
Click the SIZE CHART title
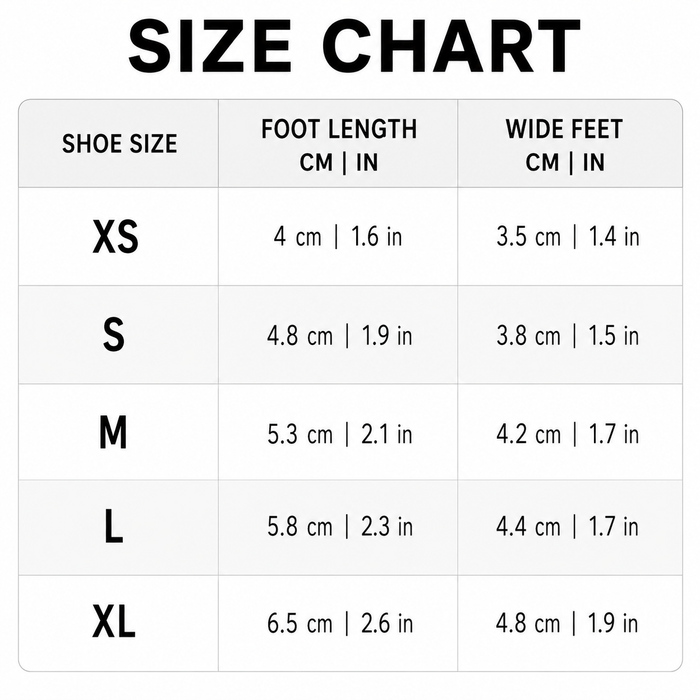click(x=354, y=47)
